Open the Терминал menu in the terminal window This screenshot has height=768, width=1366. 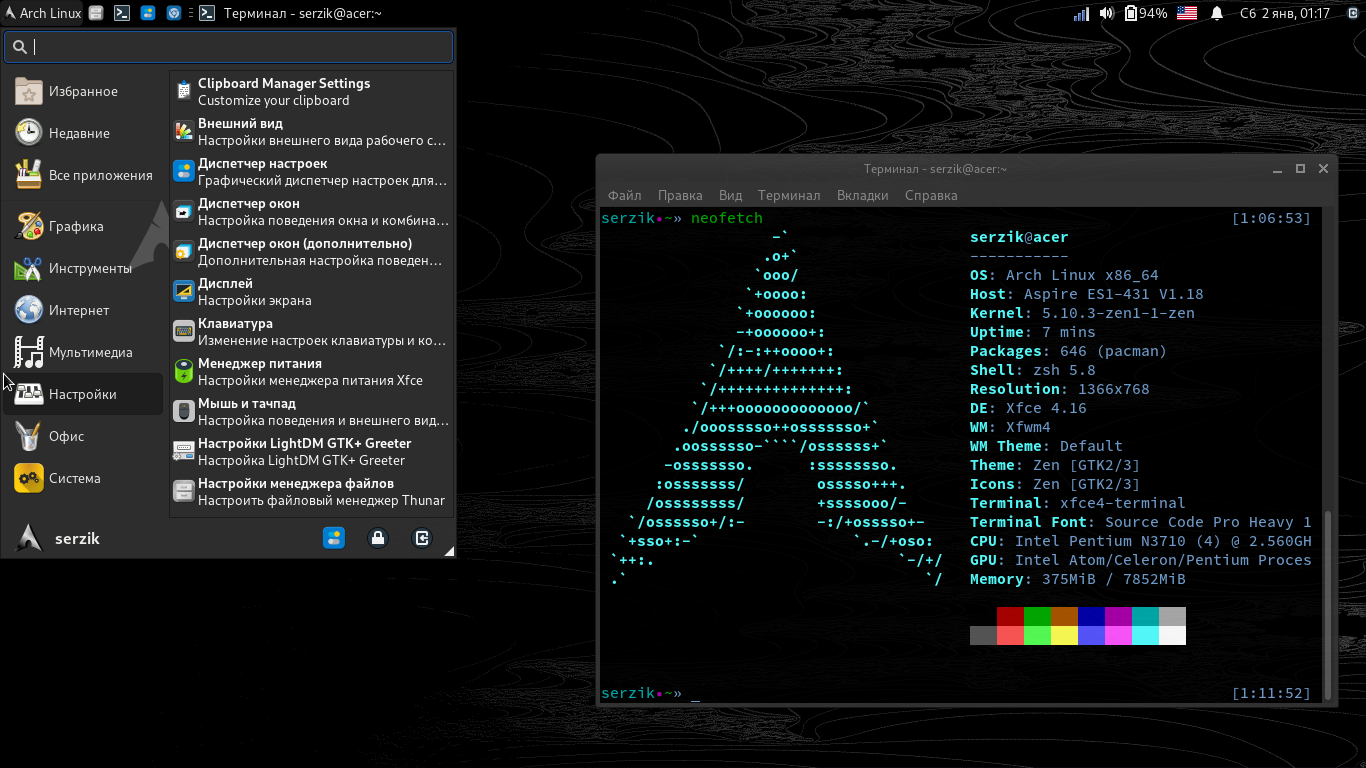coord(789,195)
